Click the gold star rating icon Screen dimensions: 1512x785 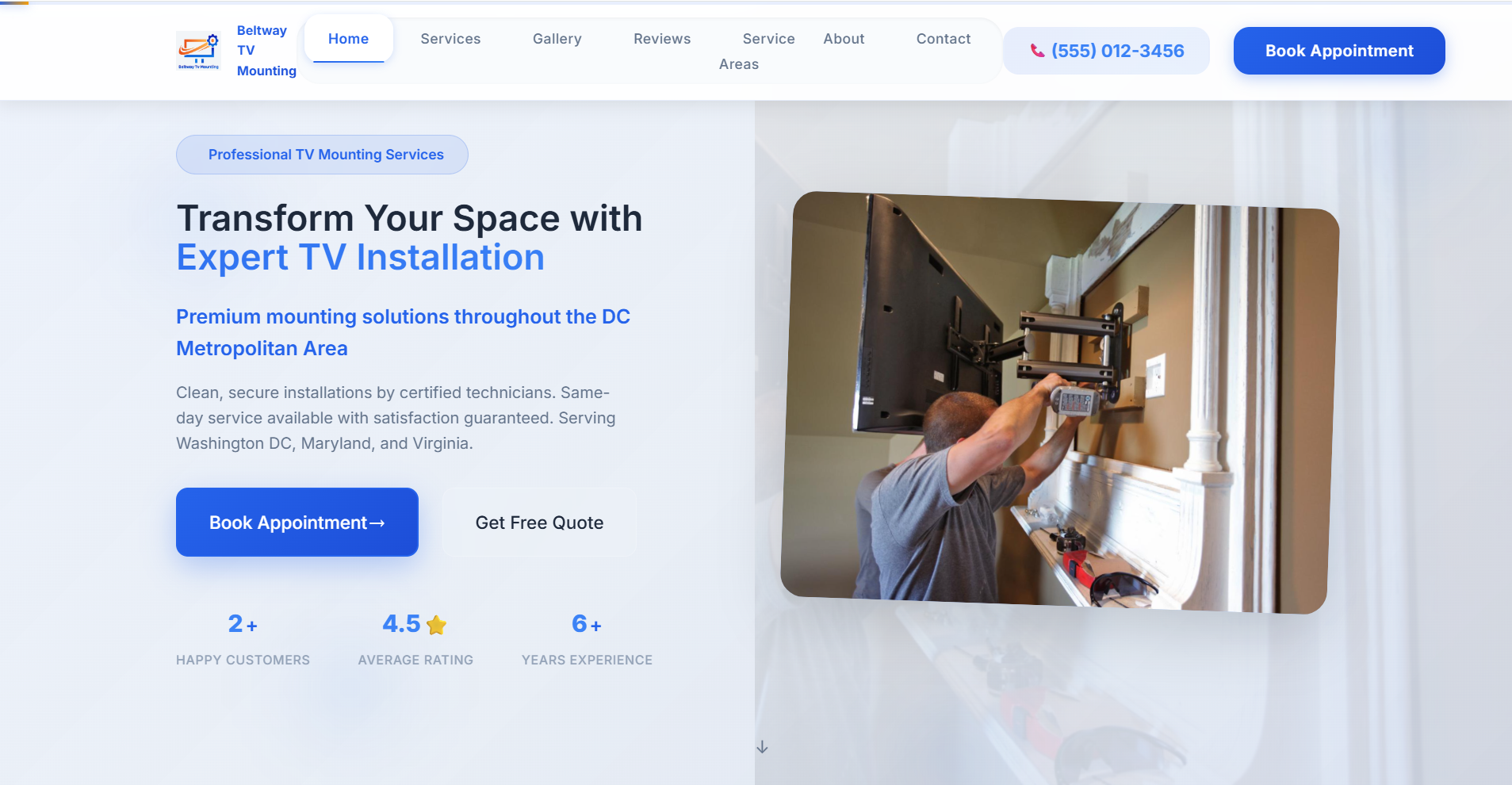click(x=436, y=626)
